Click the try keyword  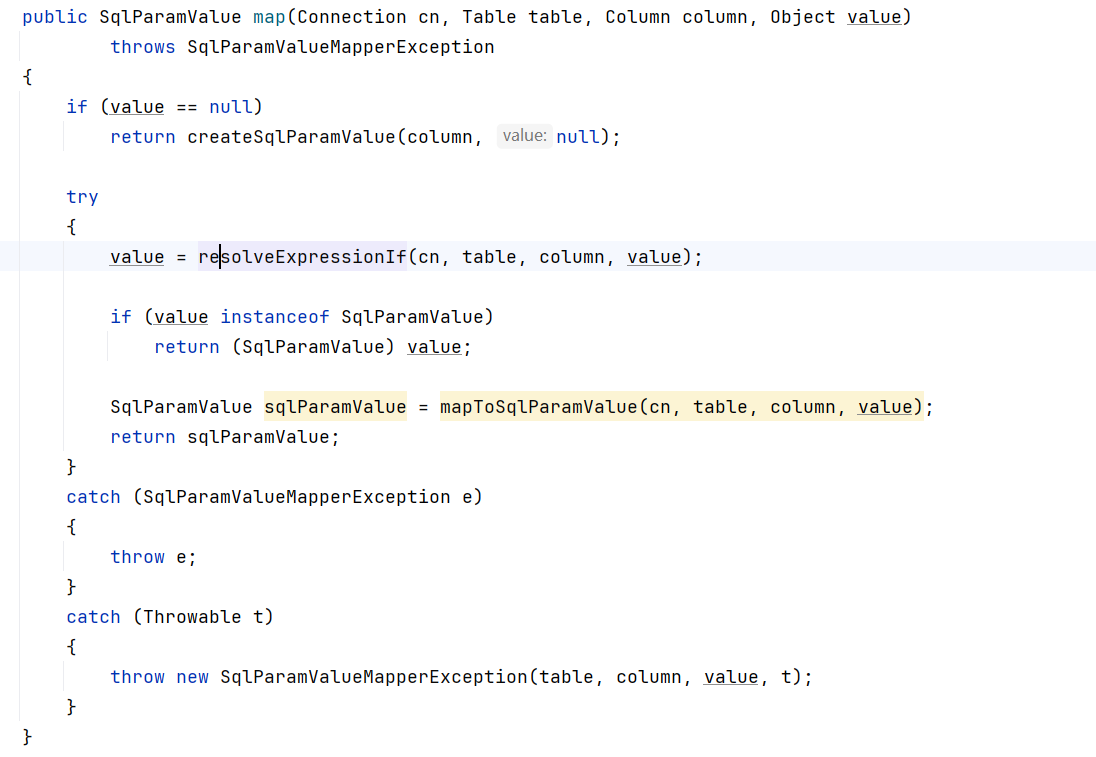82,197
